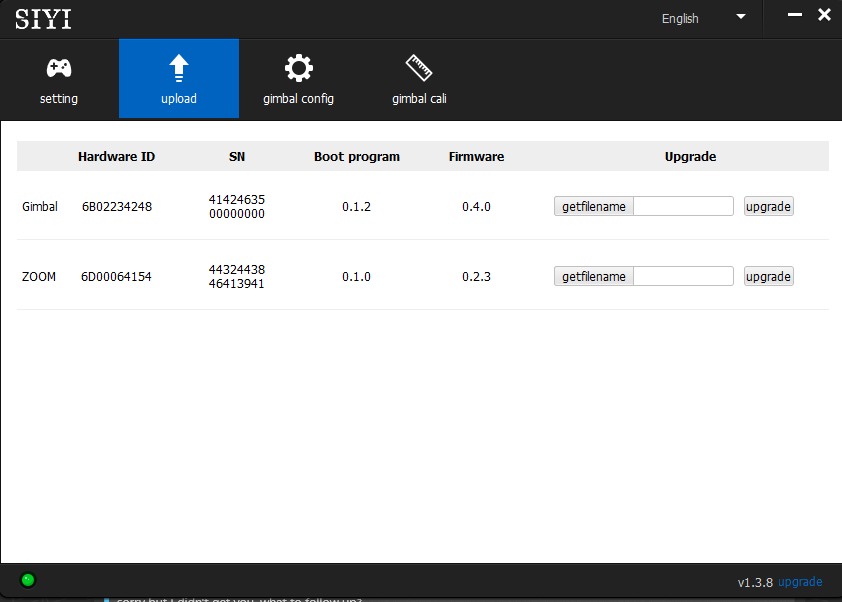Viewport: 842px width, 602px height.
Task: Select the upload tab
Action: pyautogui.click(x=179, y=78)
